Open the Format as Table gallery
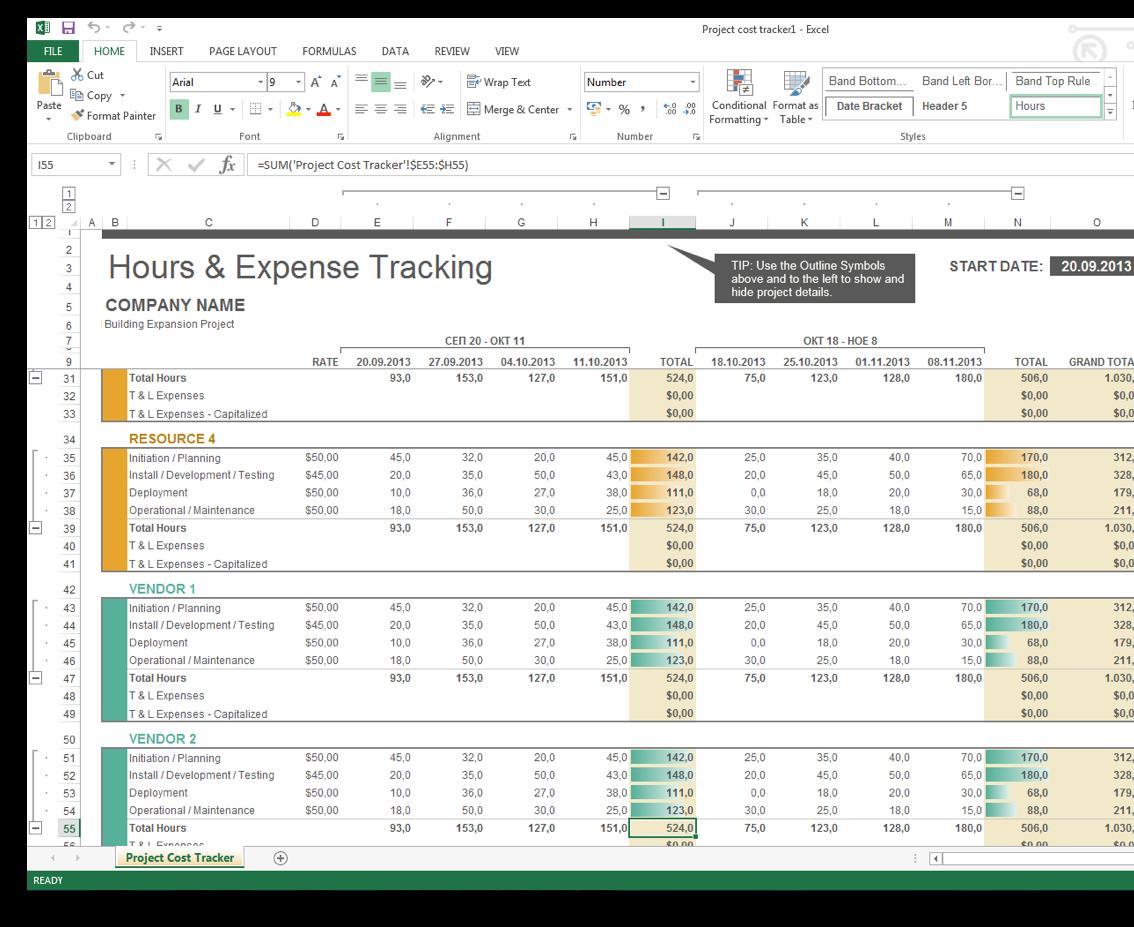This screenshot has width=1134, height=927. coord(796,98)
